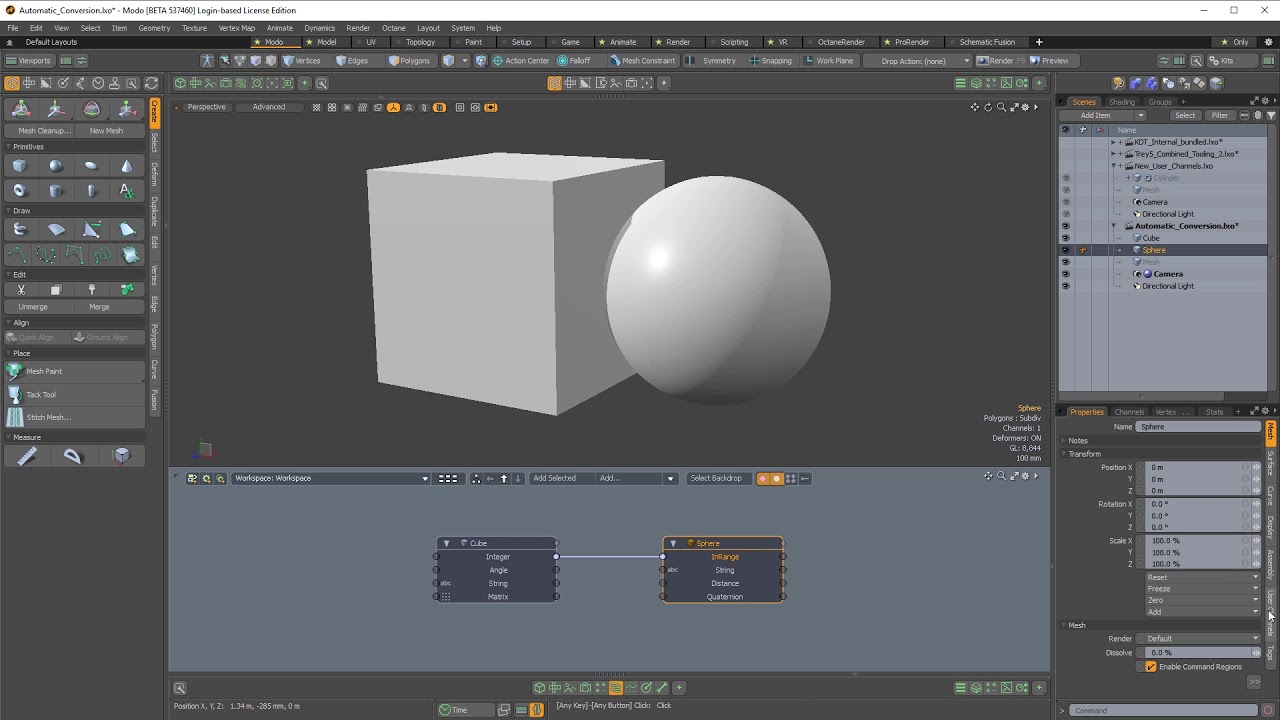Screen dimensions: 1280x720
Task: Open the Work Plane options
Action: click(x=828, y=60)
